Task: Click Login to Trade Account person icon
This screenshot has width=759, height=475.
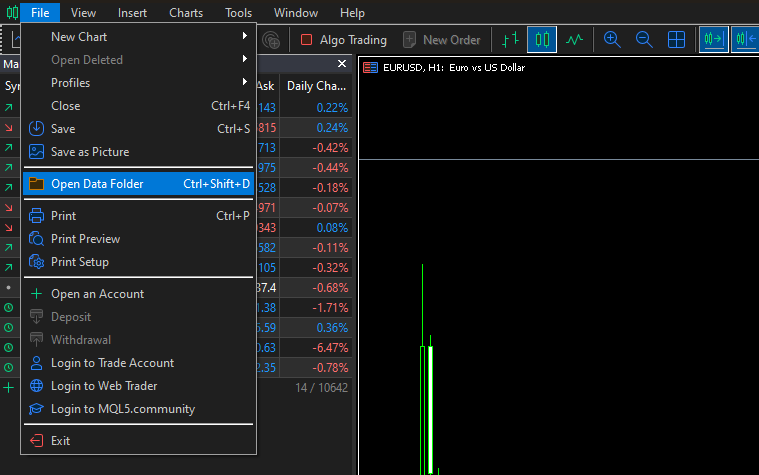Action: pyautogui.click(x=36, y=363)
